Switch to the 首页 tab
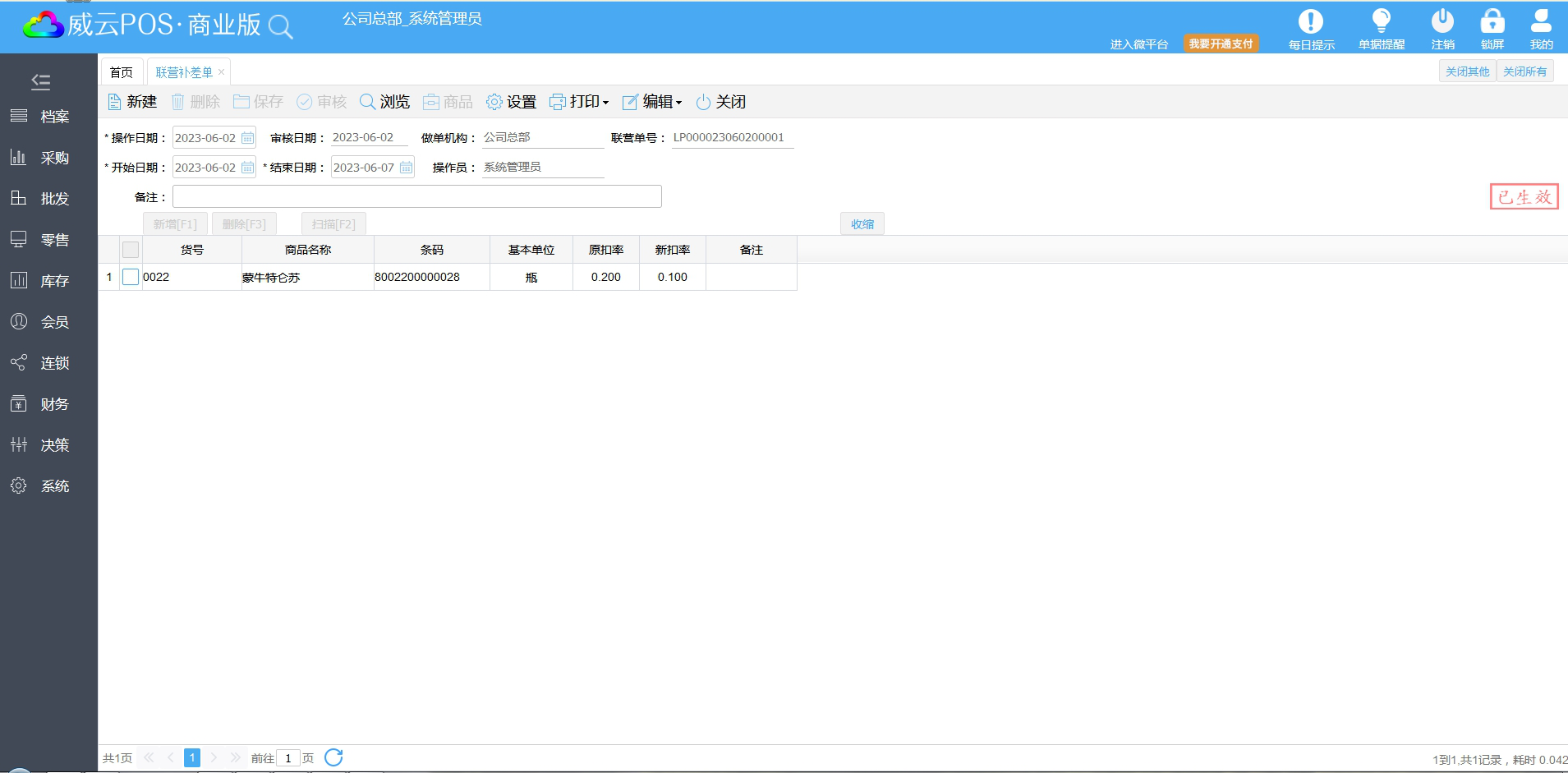This screenshot has width=1568, height=773. click(x=122, y=72)
